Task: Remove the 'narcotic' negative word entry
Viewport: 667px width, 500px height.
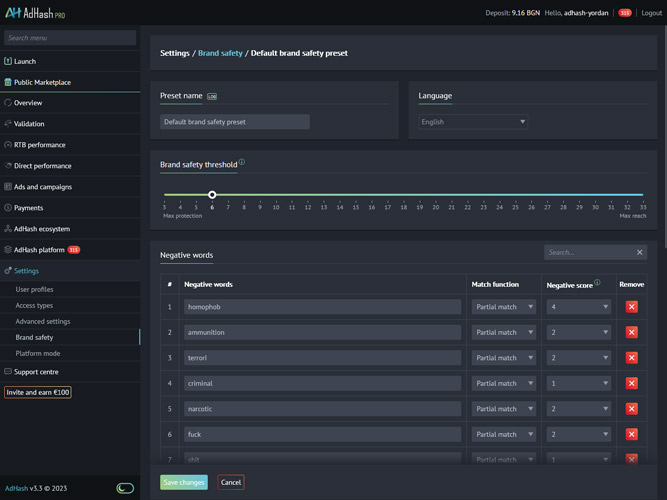Action: [x=631, y=408]
